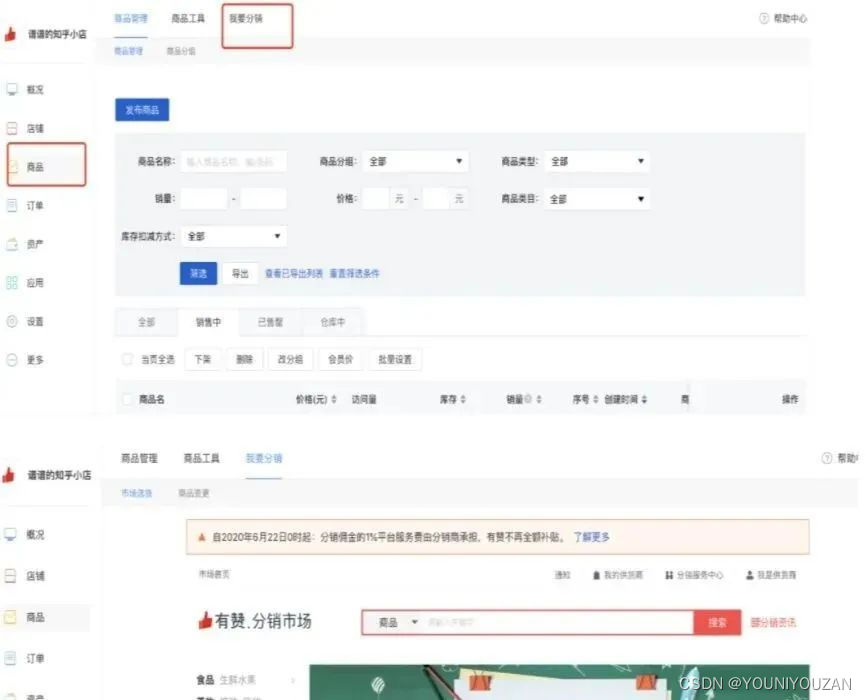The height and width of the screenshot is (700, 866).
Task: Click 分销服务中心 icon in market bar
Action: pyautogui.click(x=669, y=575)
